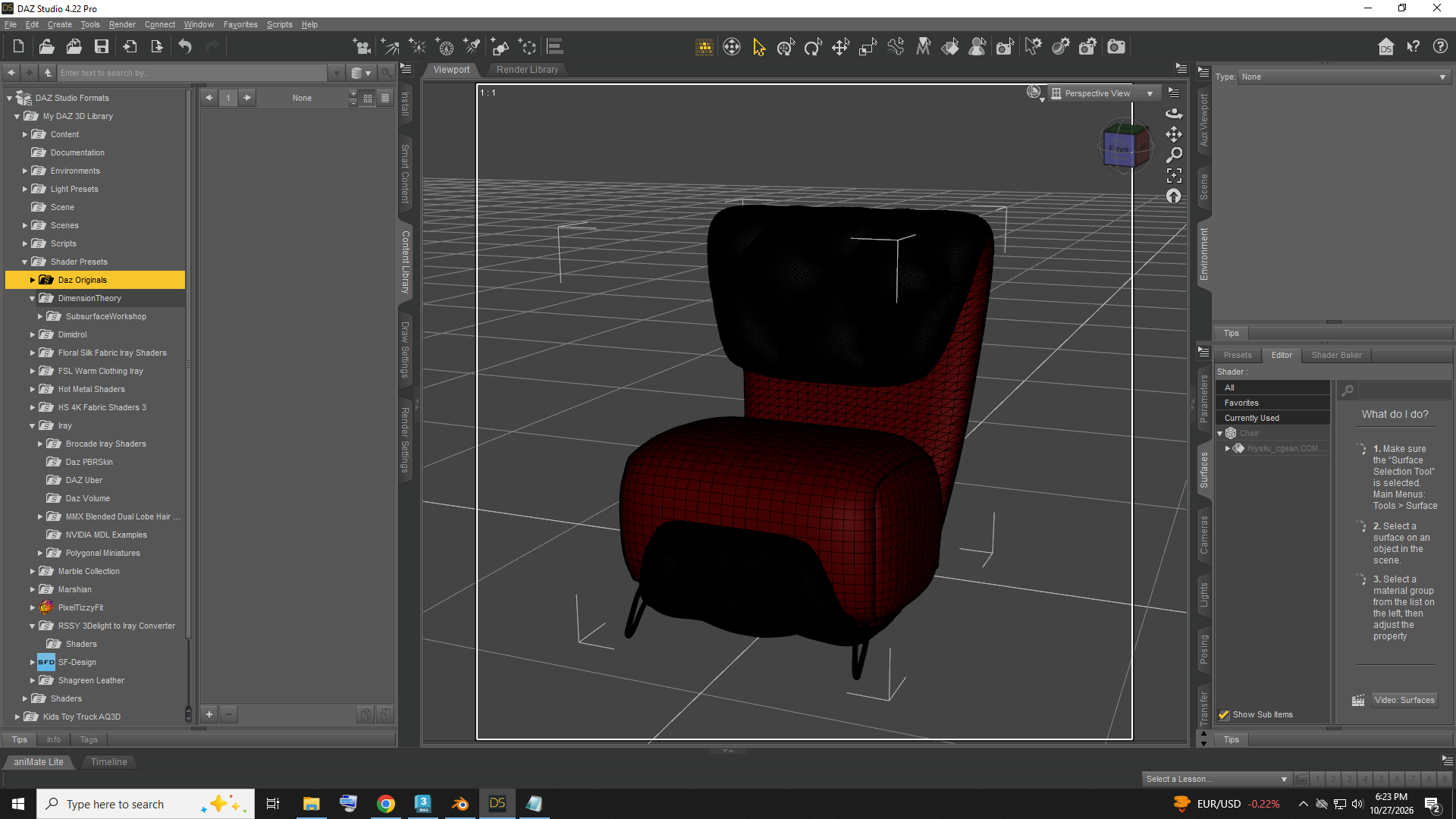Toggle the Show Sub Items checkbox

(1223, 714)
